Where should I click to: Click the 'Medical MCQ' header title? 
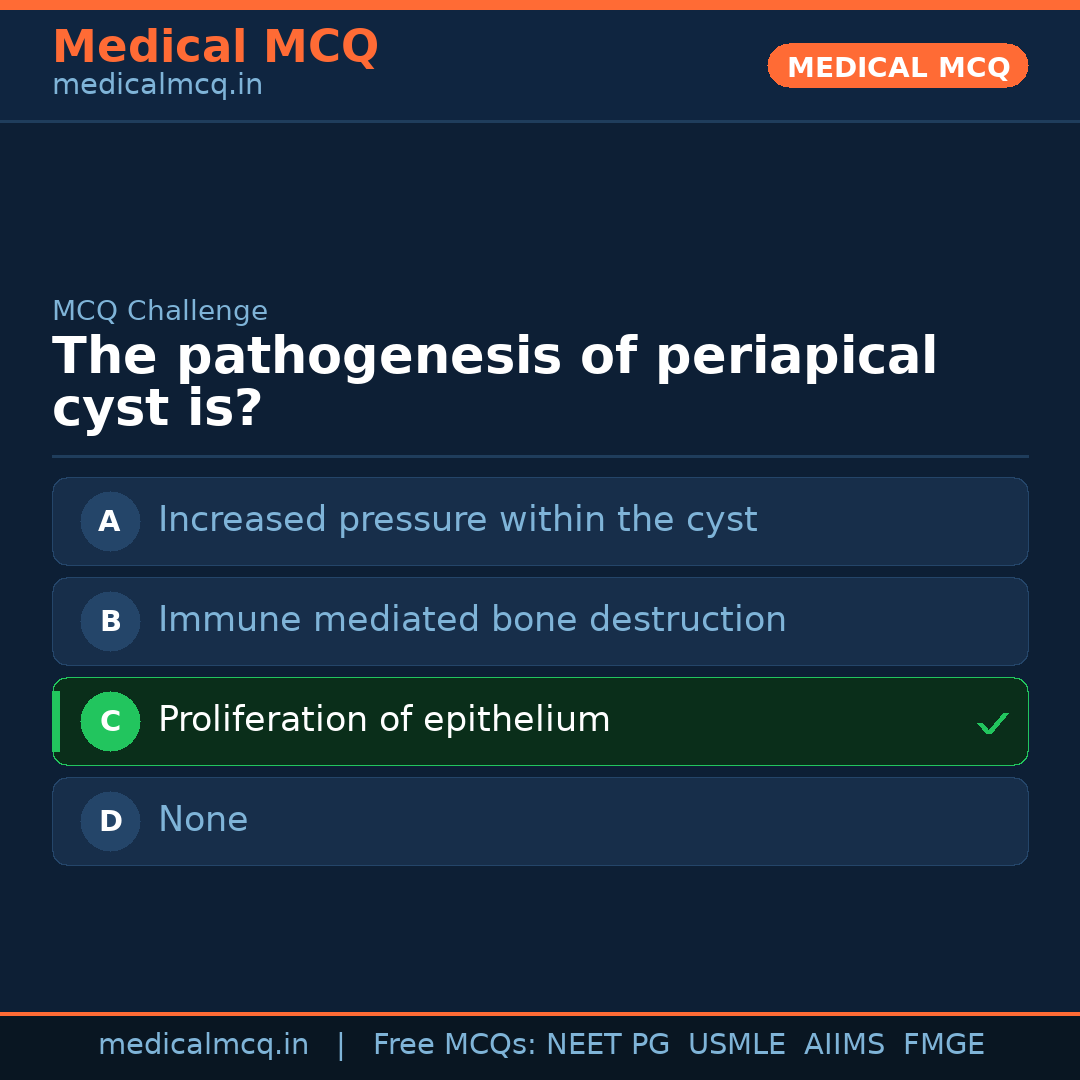tap(215, 47)
